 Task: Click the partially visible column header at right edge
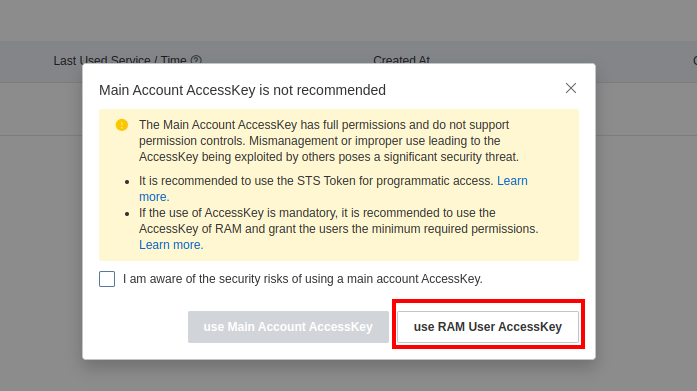click(695, 60)
